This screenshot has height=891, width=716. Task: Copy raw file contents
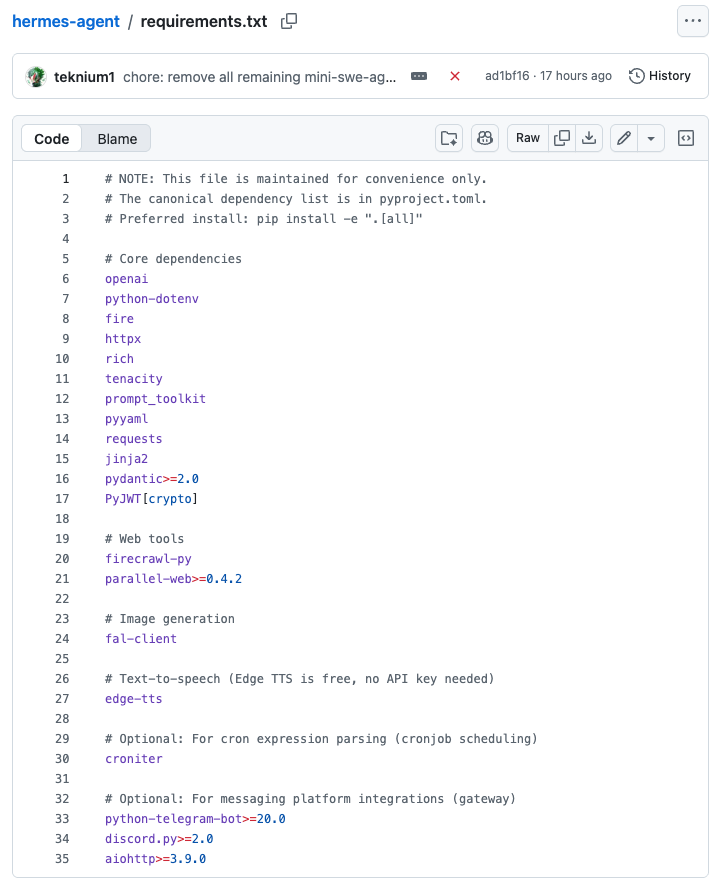(562, 138)
